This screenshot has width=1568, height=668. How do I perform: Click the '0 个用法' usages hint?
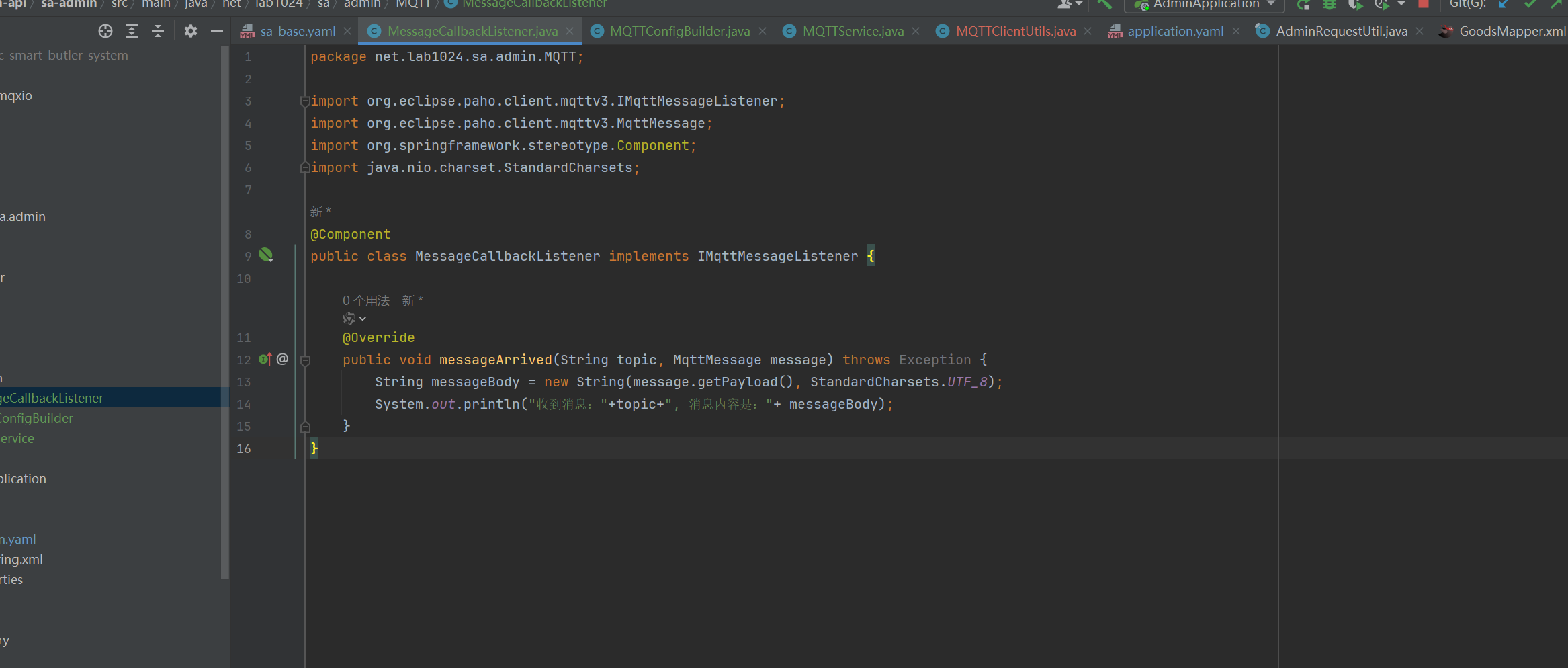(366, 300)
